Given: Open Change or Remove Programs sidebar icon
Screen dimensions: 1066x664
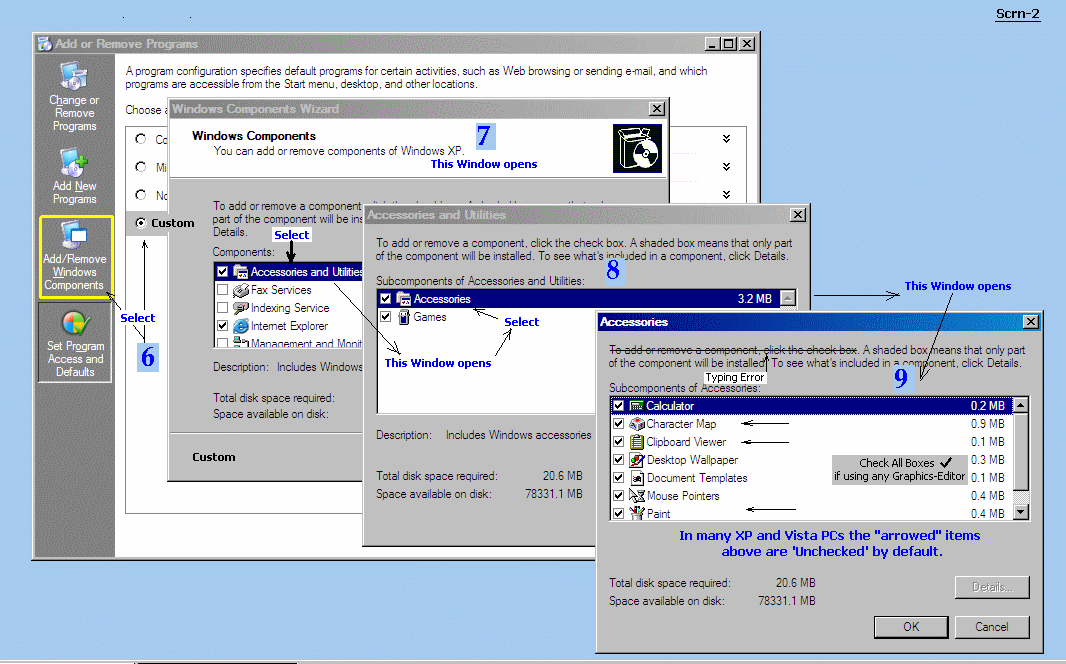Looking at the screenshot, I should (x=74, y=75).
